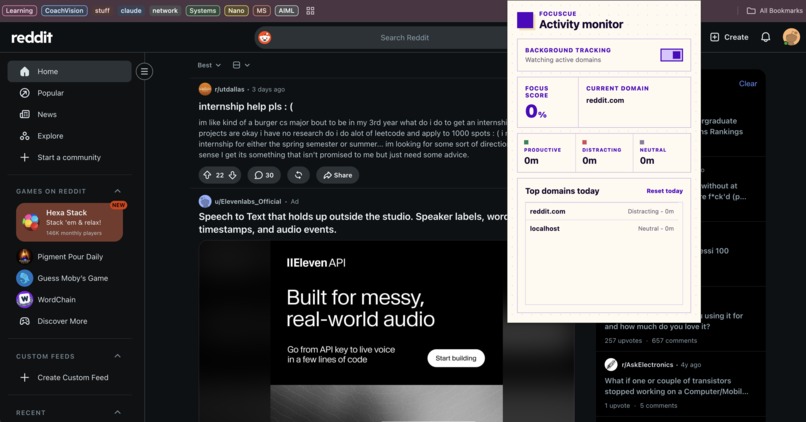Open the Best sort dropdown
Screen dimensions: 806x422
[x=209, y=65]
